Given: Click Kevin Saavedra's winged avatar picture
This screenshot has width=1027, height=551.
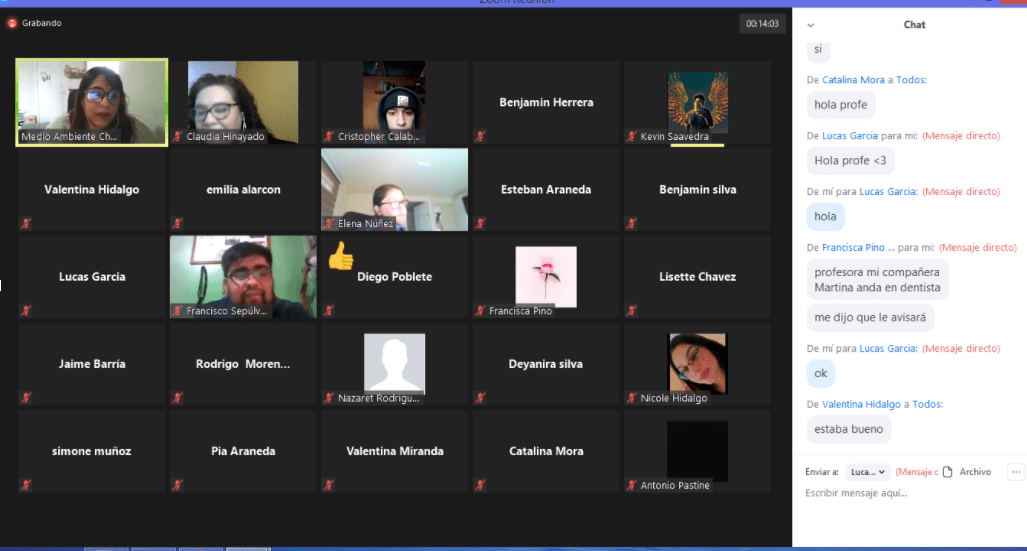Looking at the screenshot, I should 698,102.
